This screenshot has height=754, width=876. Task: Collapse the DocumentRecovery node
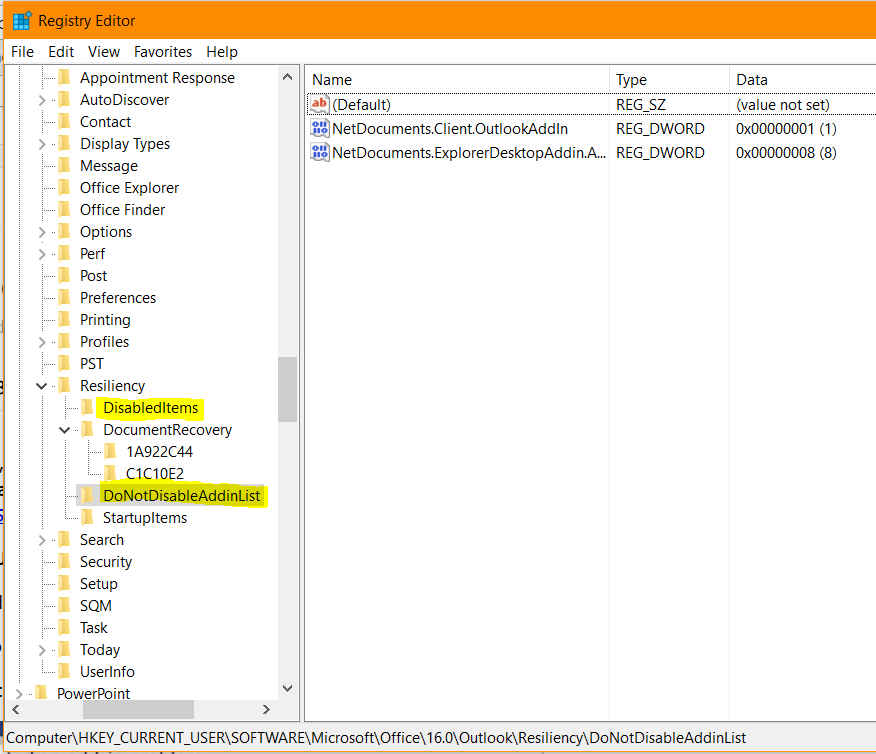click(64, 429)
